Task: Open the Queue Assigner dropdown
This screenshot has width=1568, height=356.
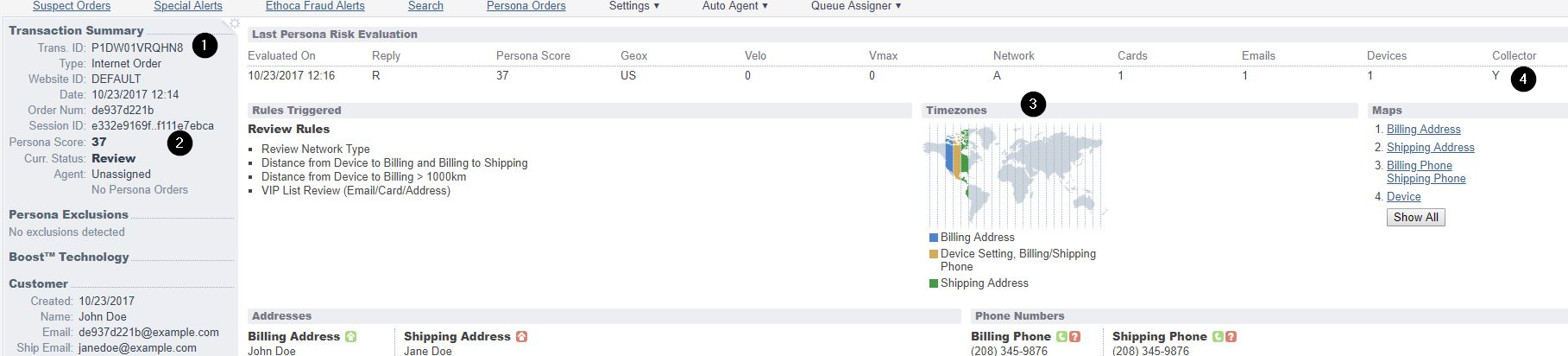Action: [x=856, y=6]
